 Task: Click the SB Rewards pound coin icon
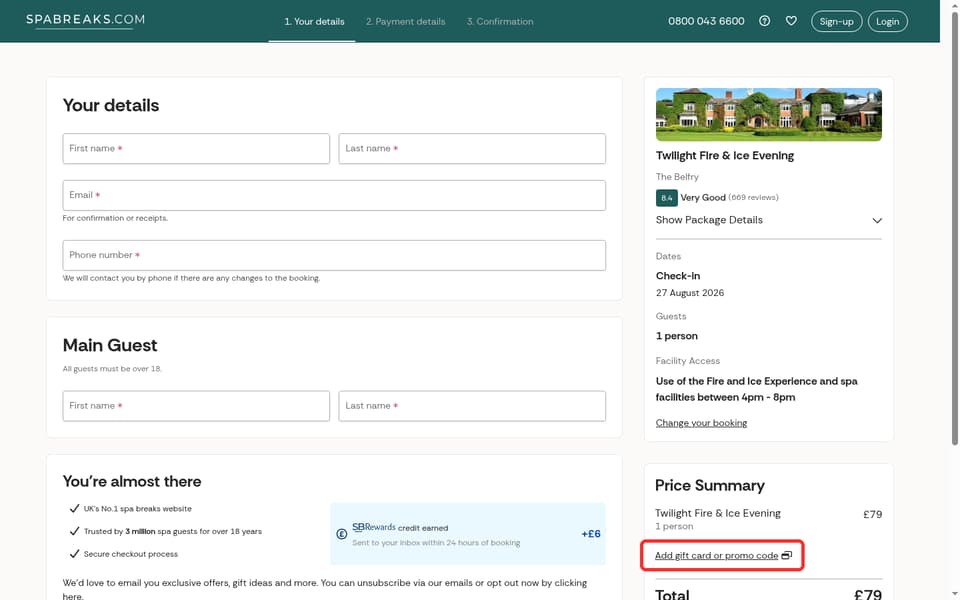coord(342,534)
